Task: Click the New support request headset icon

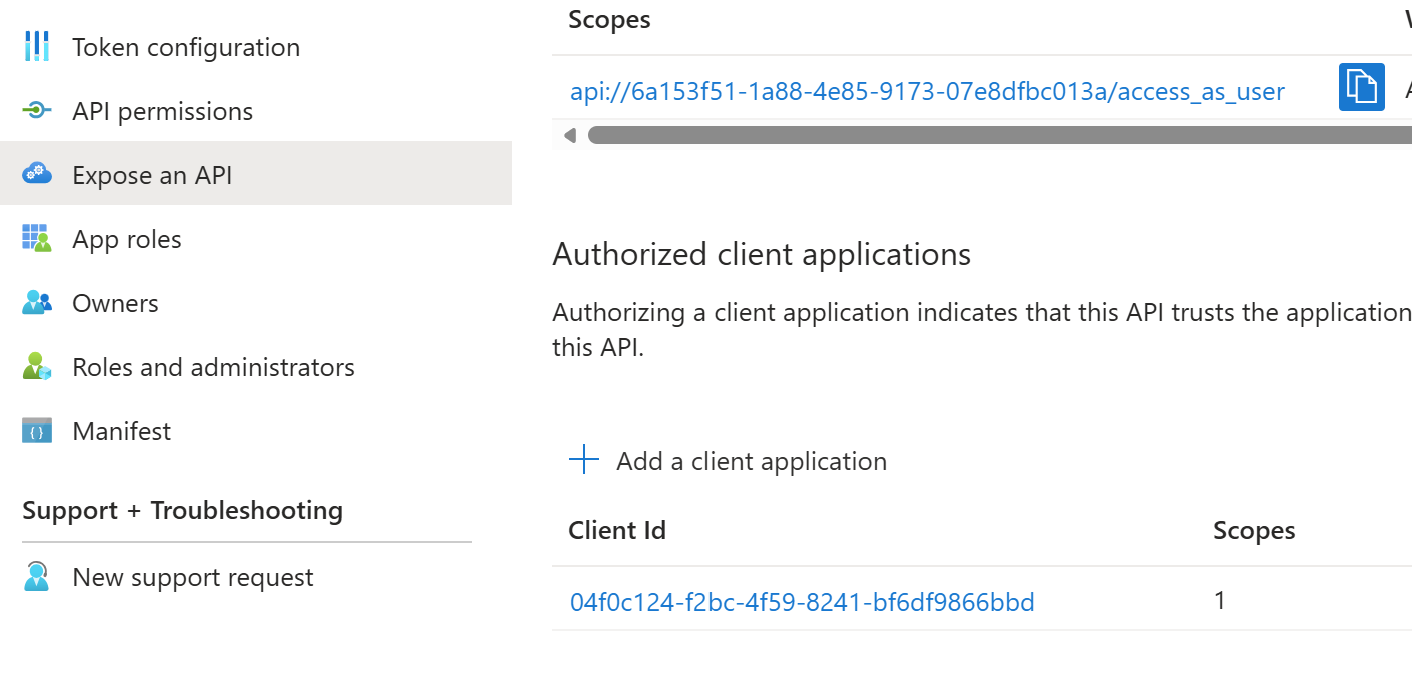Action: [36, 576]
